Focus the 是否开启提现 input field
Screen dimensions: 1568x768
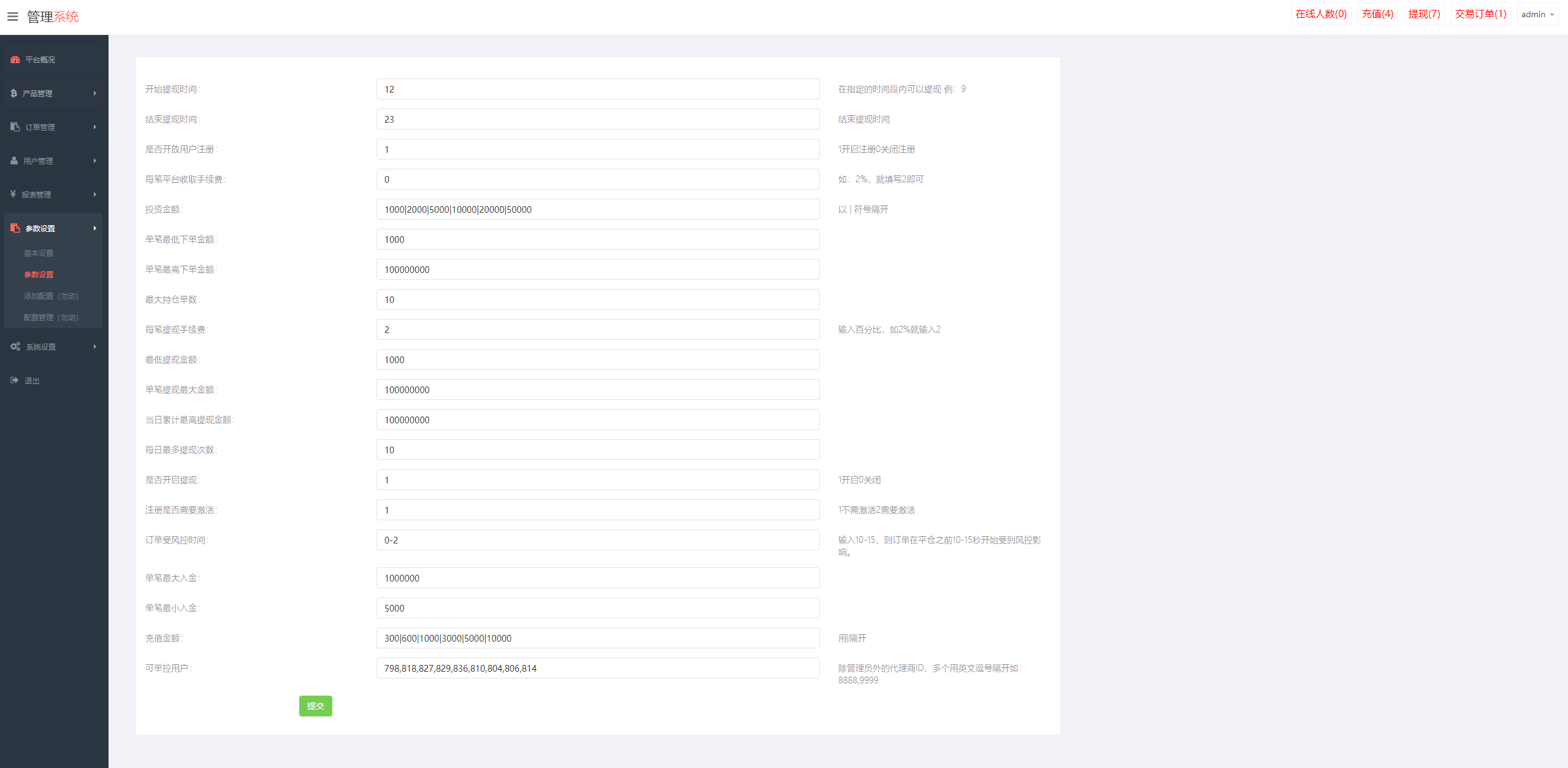[x=598, y=480]
